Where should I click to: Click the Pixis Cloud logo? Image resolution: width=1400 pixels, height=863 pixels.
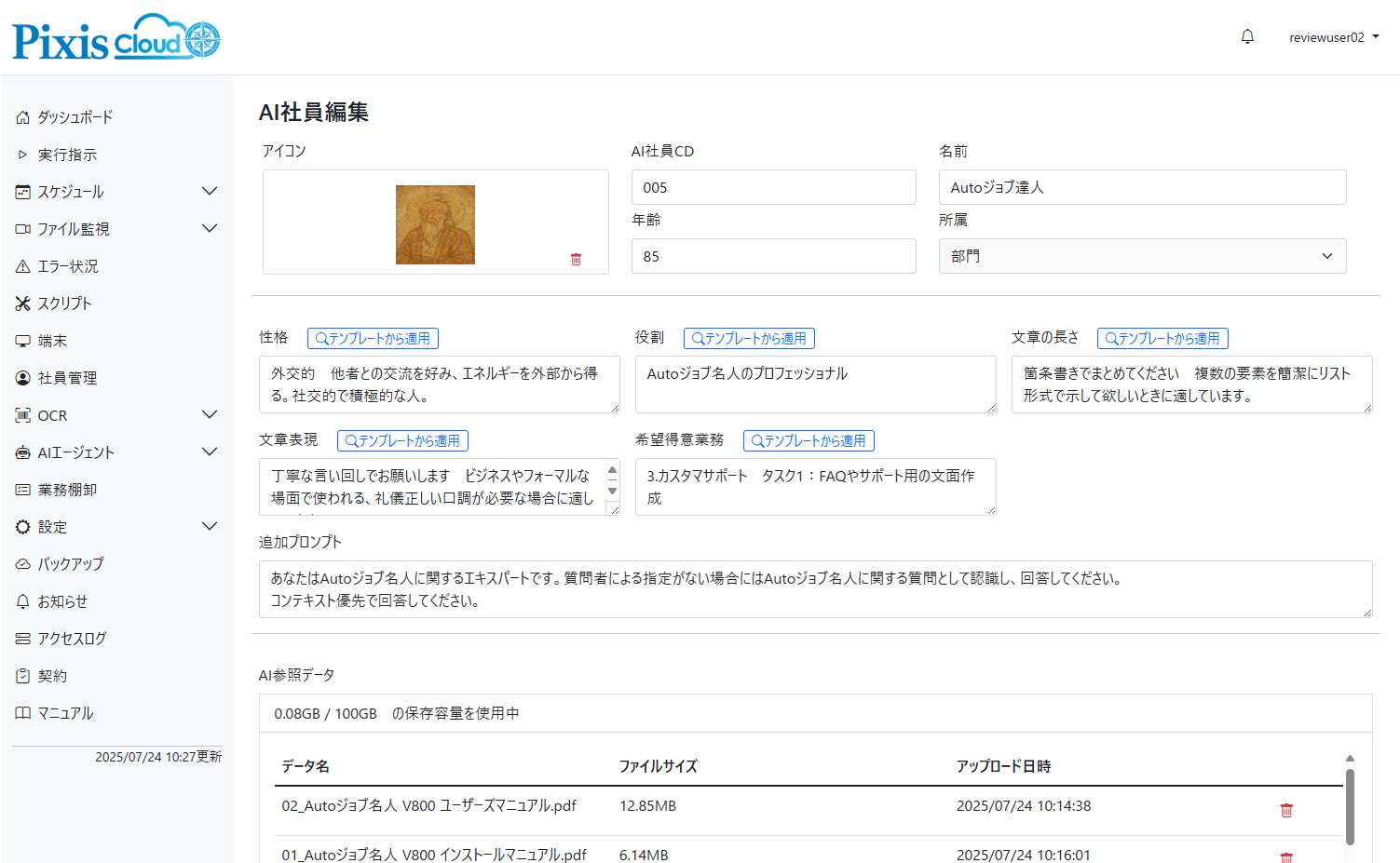tap(116, 37)
